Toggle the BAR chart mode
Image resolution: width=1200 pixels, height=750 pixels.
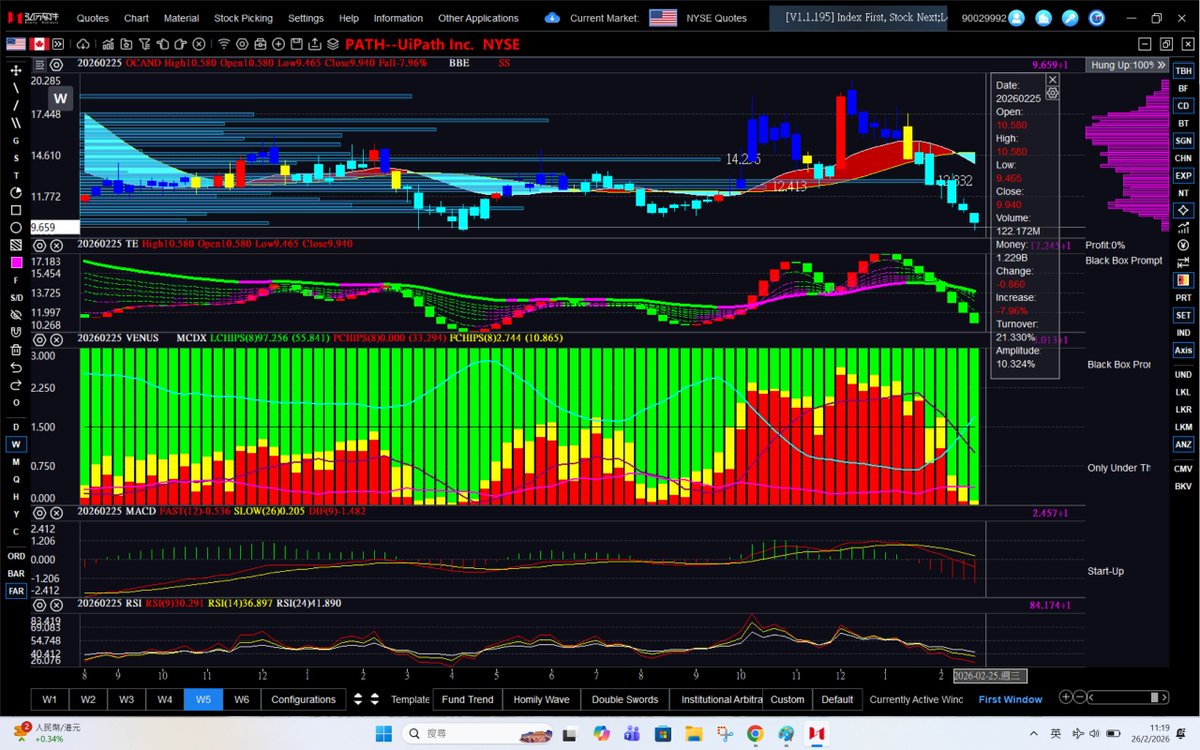click(16, 573)
